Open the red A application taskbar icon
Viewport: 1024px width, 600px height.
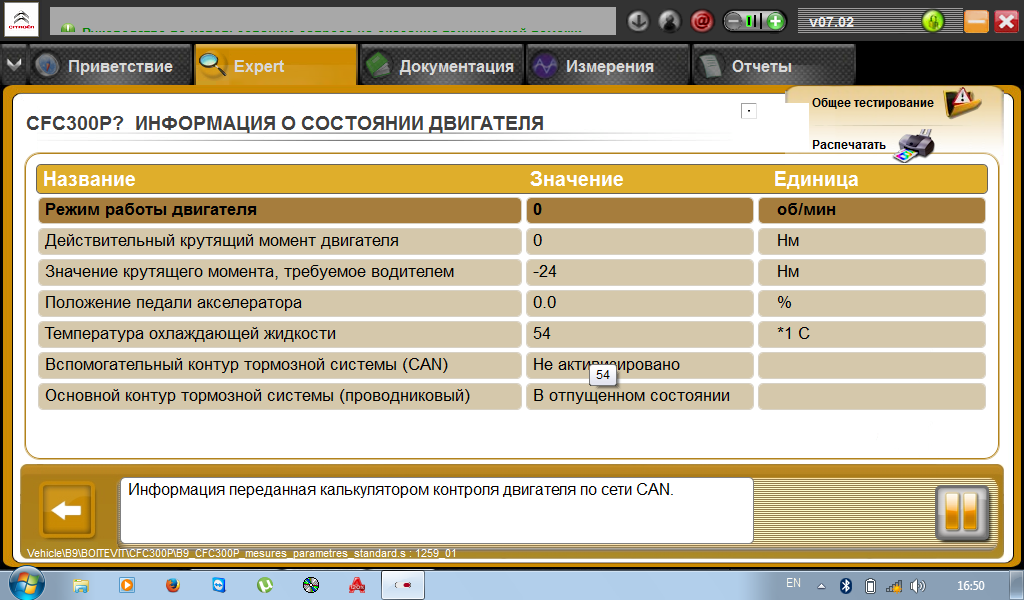tap(357, 585)
